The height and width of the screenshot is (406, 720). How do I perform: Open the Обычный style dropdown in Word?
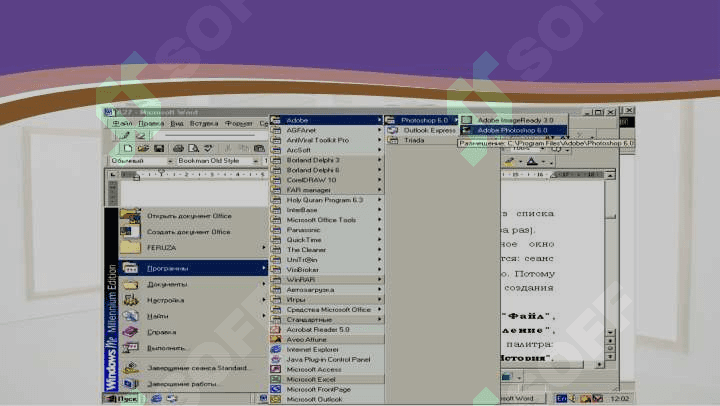[170, 161]
